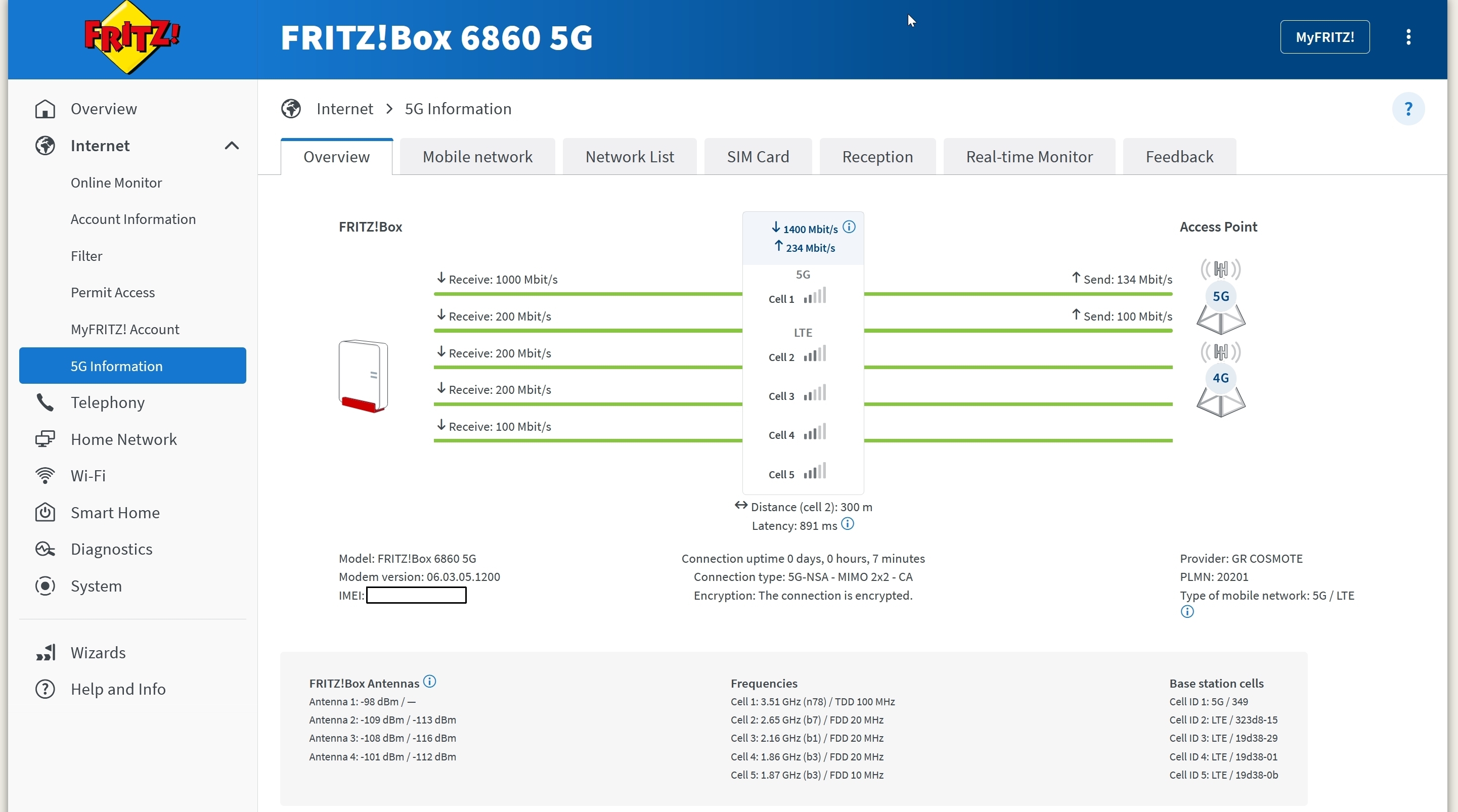Viewport: 1458px width, 812px height.
Task: Open the Feedback tab
Action: coord(1179,157)
